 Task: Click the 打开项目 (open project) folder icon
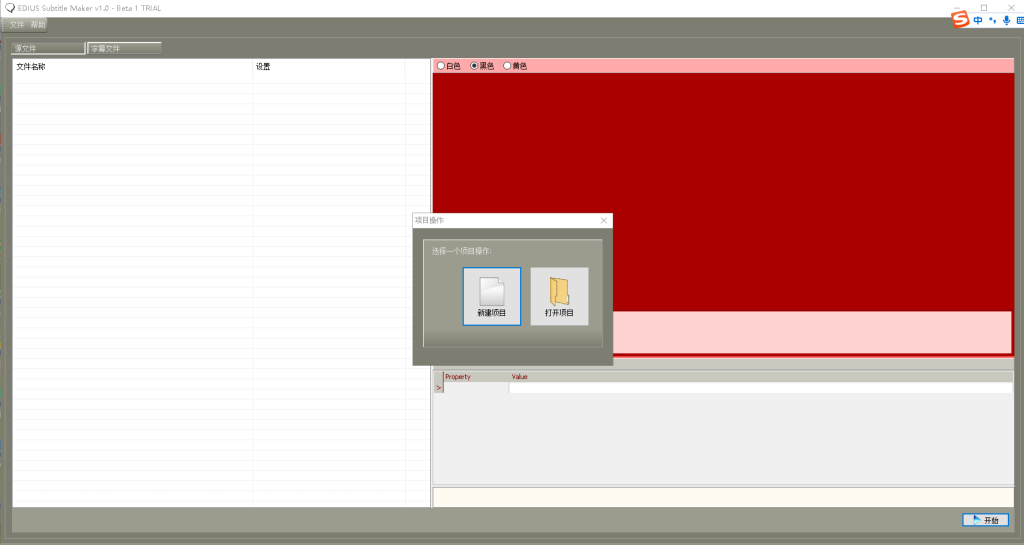point(559,296)
